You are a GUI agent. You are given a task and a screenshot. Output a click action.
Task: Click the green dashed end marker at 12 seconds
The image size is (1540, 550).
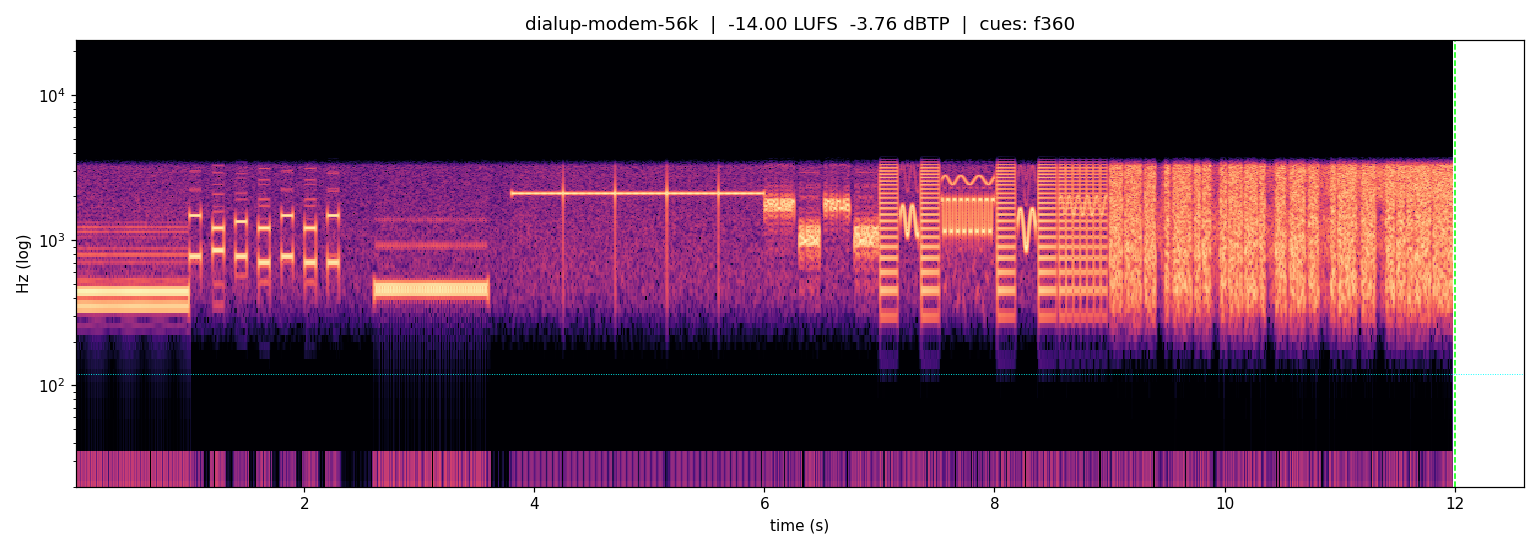coord(1454,264)
